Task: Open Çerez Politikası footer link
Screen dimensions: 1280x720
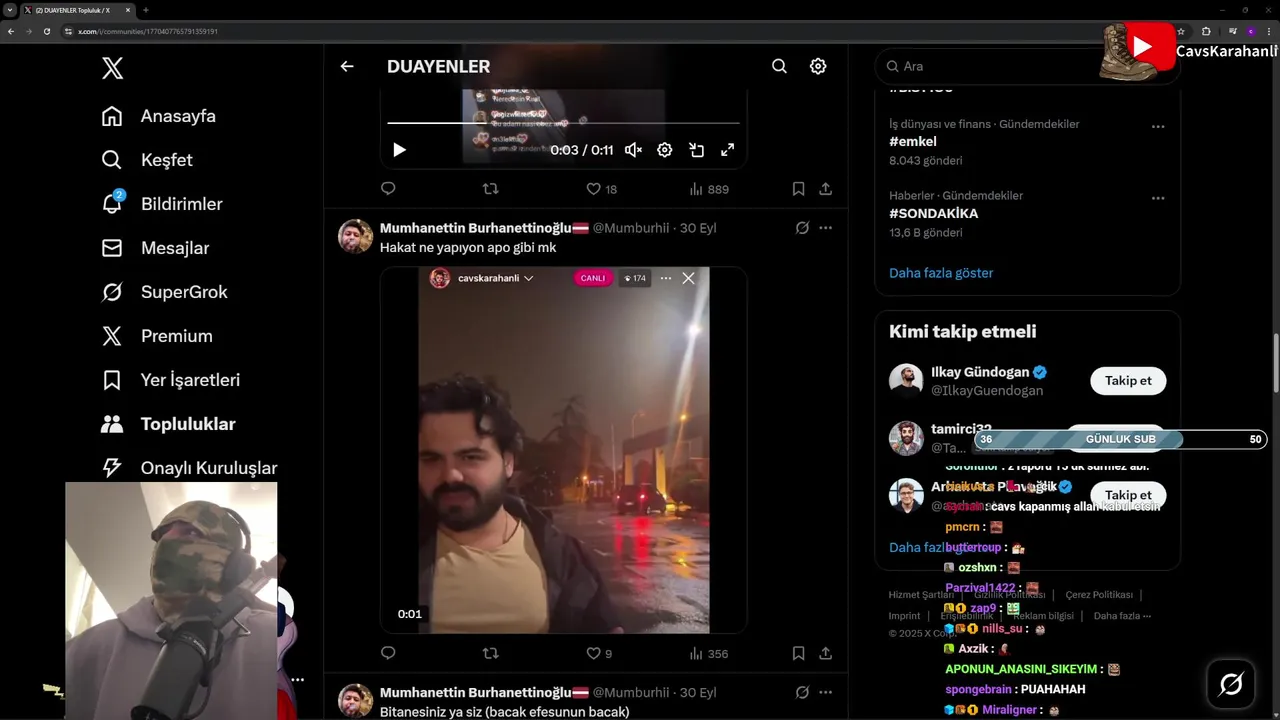Action: [1099, 595]
